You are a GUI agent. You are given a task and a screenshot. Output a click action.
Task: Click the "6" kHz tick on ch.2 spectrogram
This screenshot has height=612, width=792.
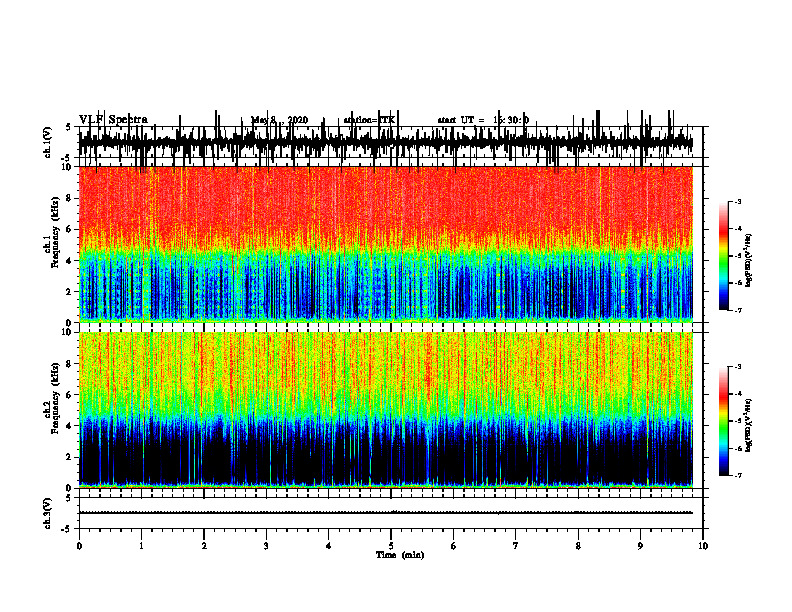(69, 395)
